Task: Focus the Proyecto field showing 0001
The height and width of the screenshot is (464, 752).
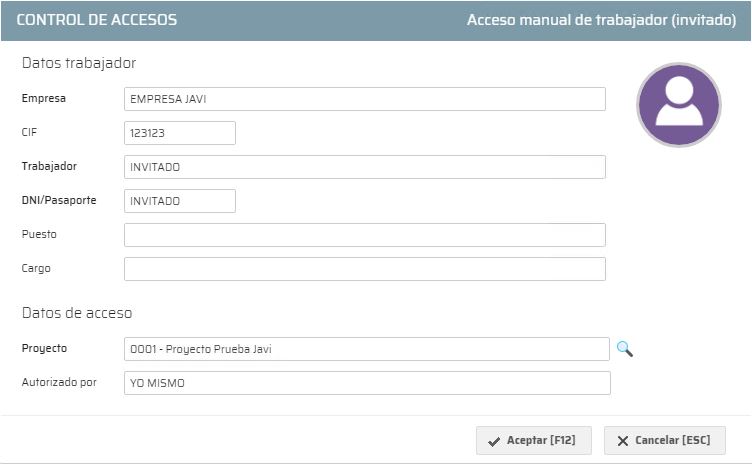Action: (366, 349)
